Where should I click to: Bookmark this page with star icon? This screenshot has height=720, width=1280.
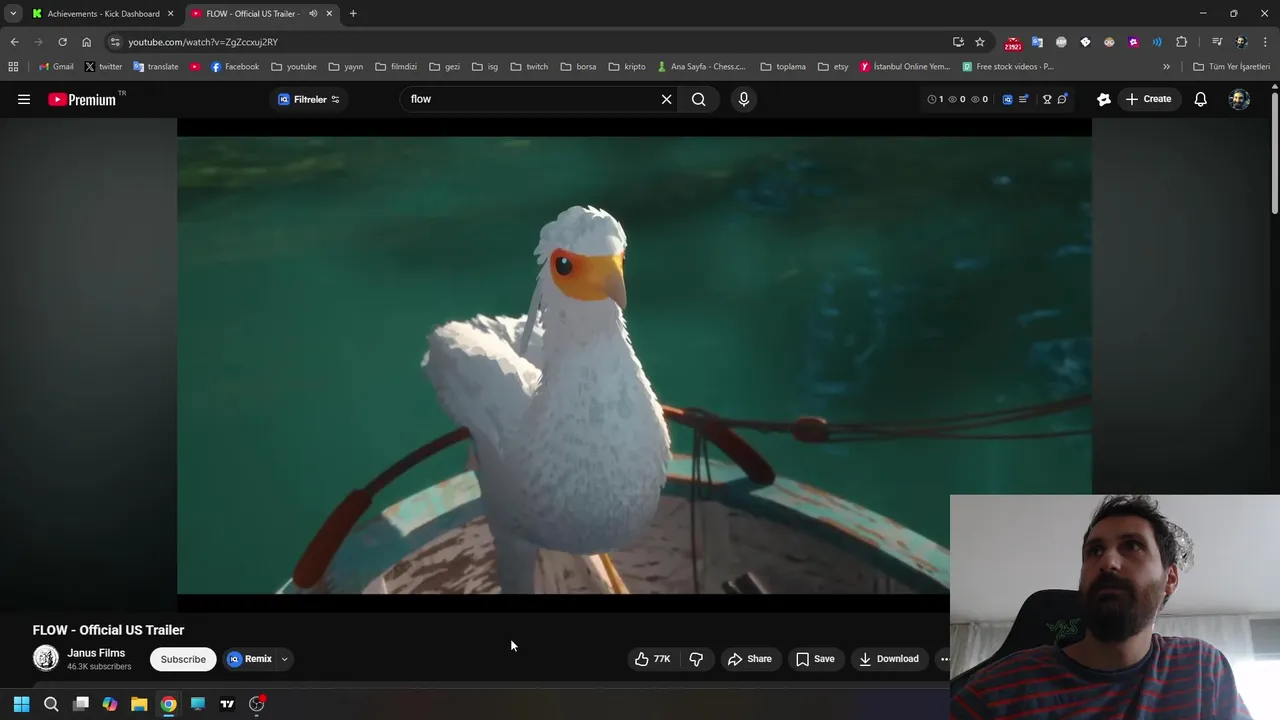(980, 42)
